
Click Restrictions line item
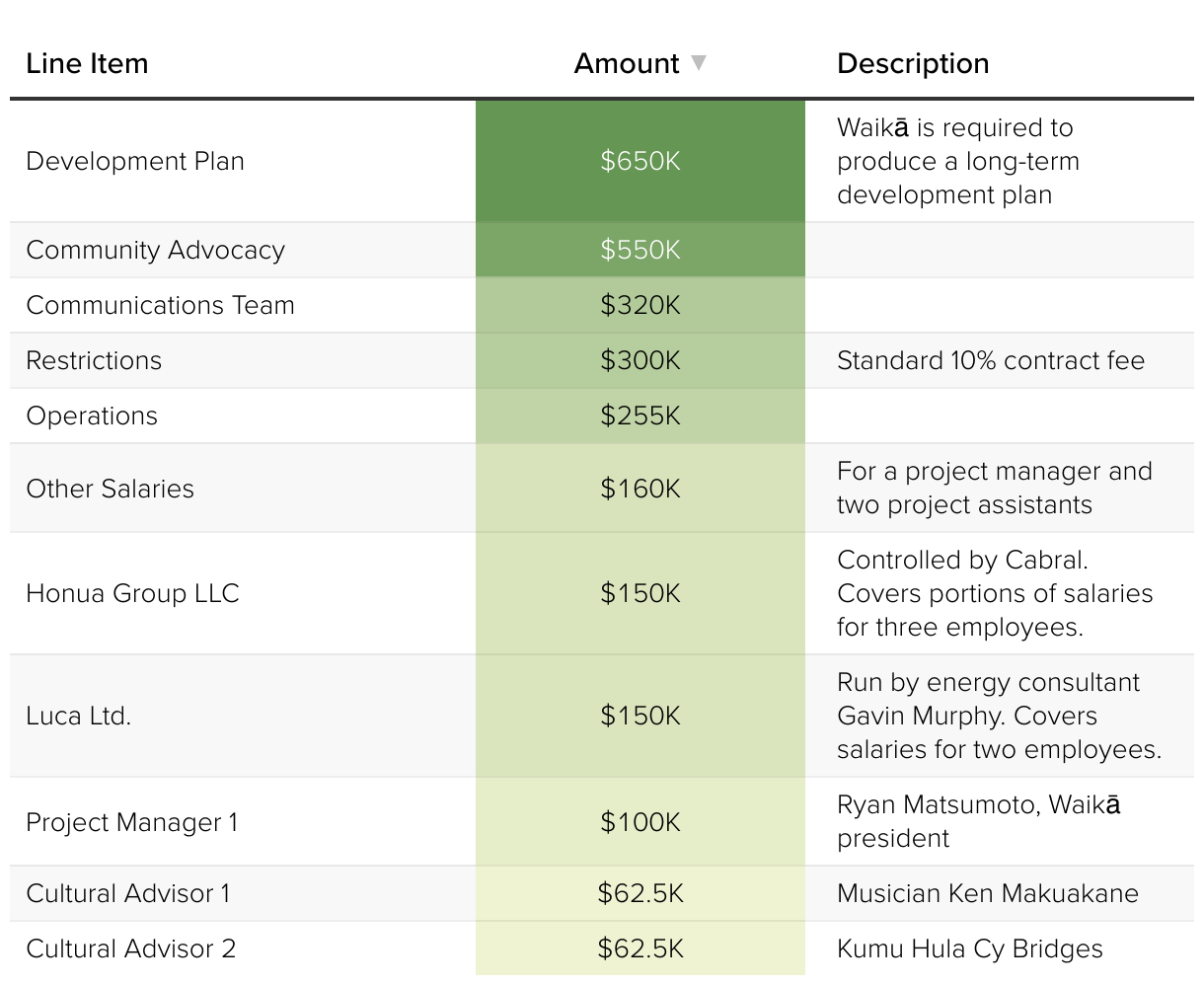point(94,360)
